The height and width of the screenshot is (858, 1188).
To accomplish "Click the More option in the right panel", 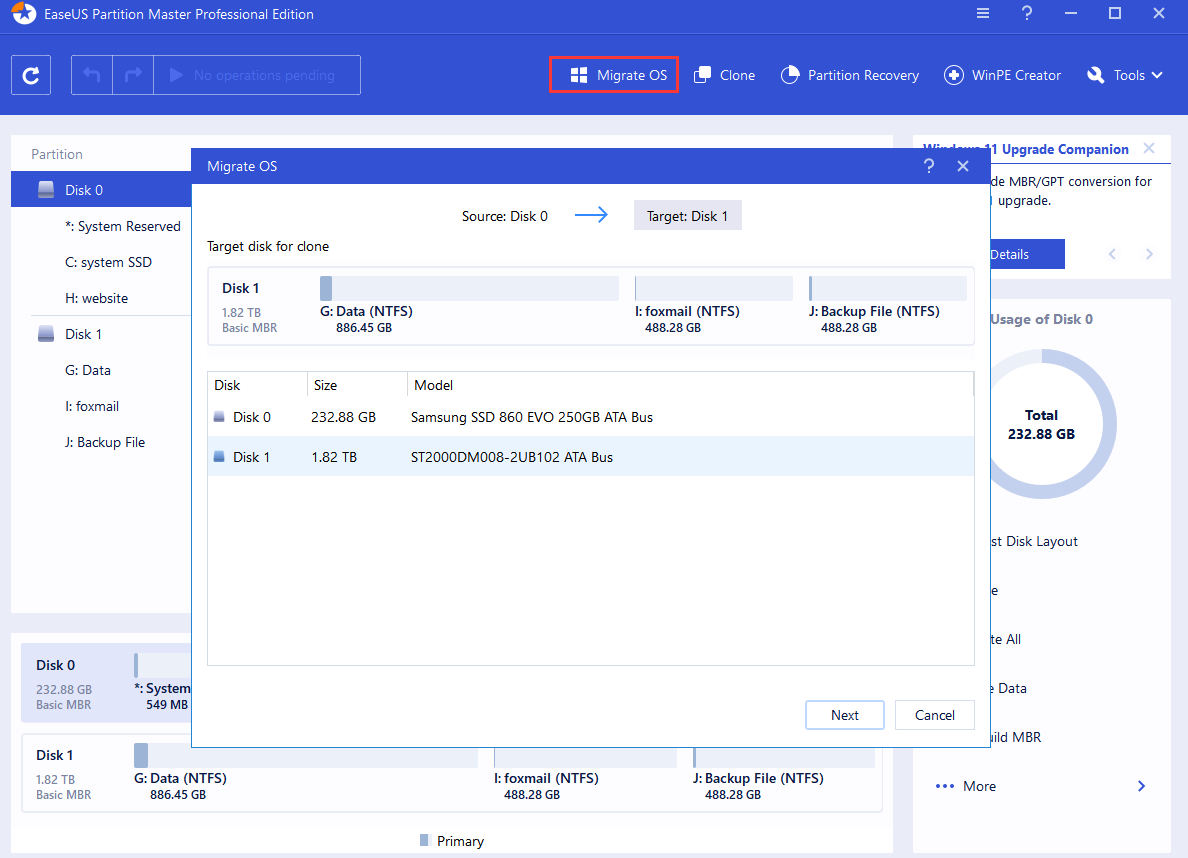I will point(979,786).
